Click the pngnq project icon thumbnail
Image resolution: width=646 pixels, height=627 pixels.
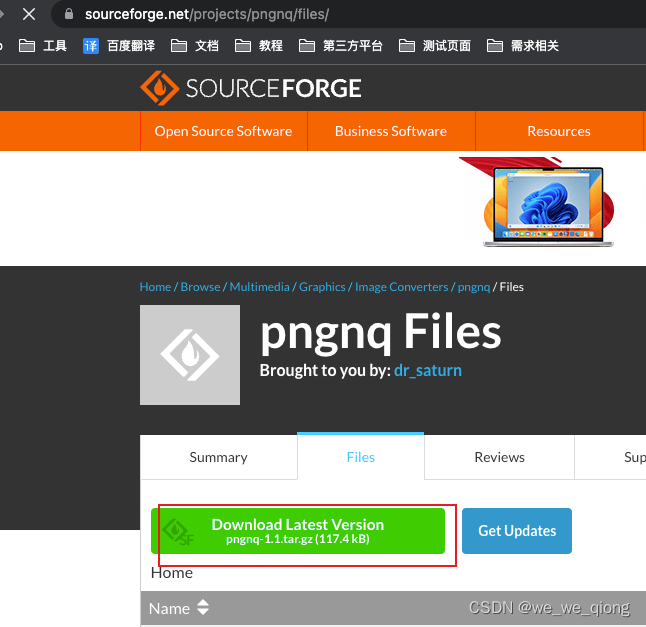pyautogui.click(x=190, y=355)
